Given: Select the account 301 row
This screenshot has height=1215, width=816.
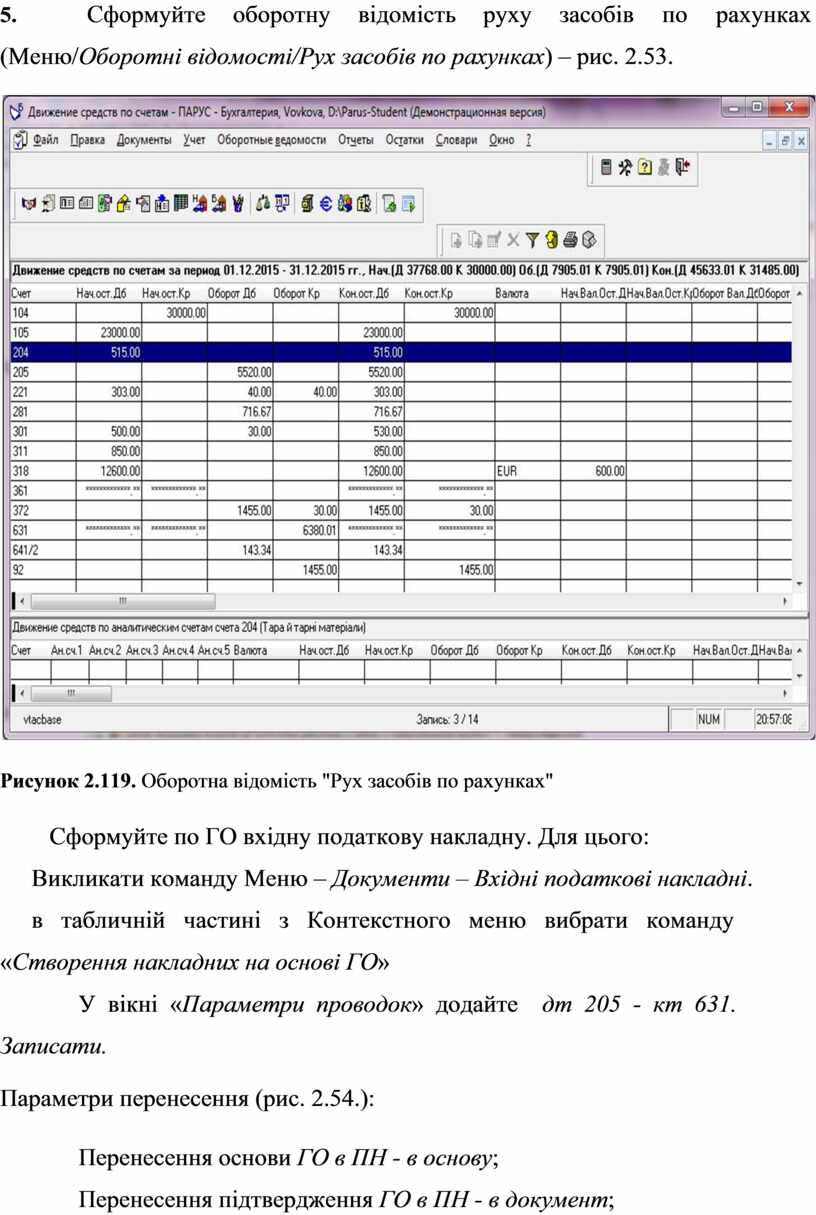Looking at the screenshot, I should pos(400,432).
